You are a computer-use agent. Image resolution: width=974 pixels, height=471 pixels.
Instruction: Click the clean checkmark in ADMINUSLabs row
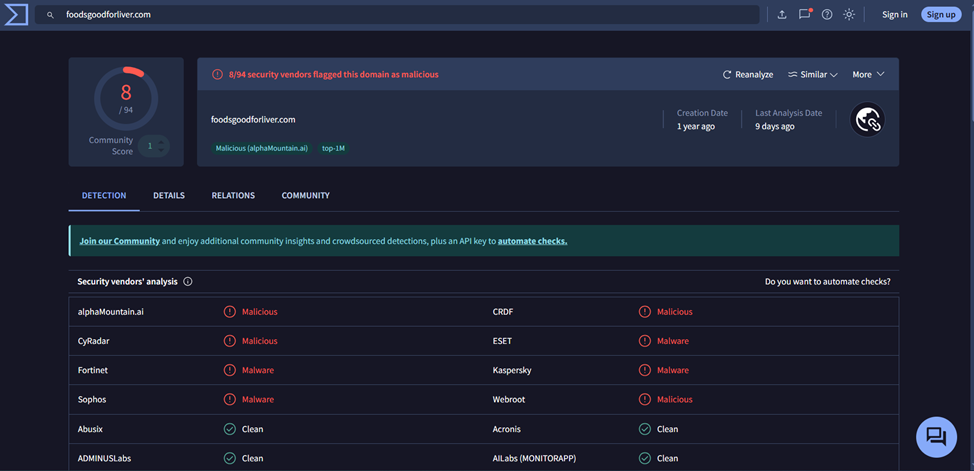coord(229,459)
